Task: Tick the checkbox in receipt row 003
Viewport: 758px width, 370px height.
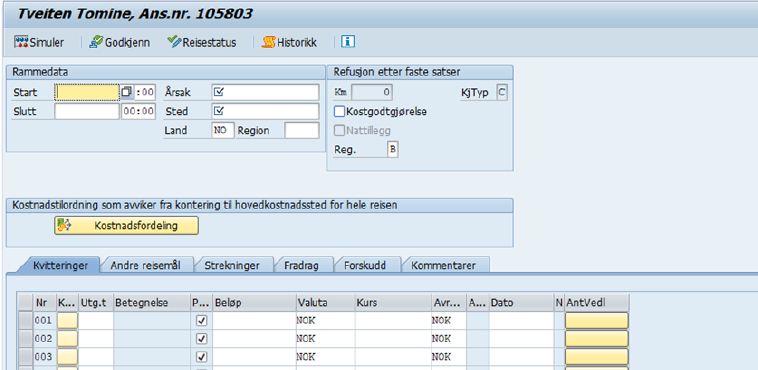Action: 202,357
